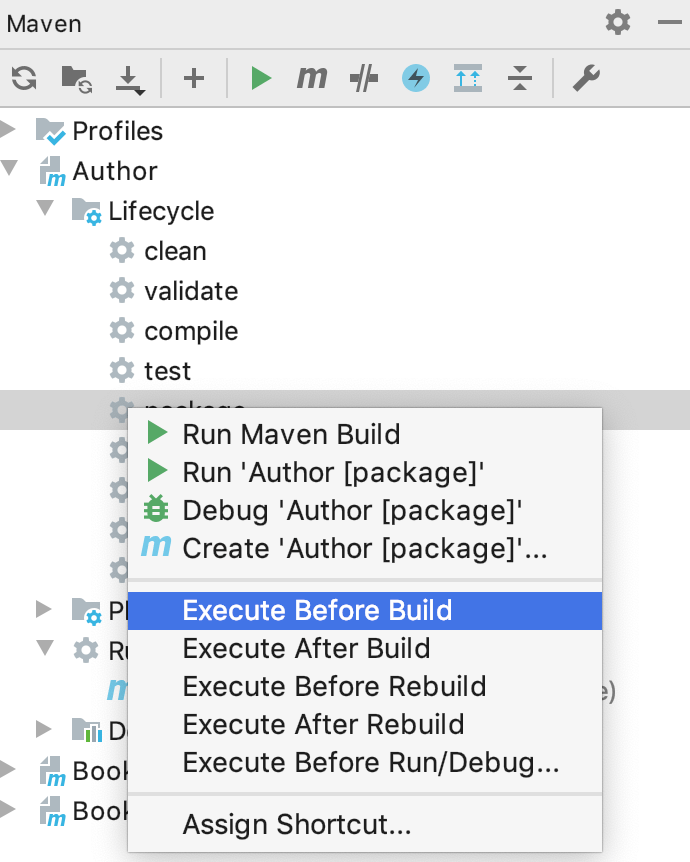Click Download Sources and Documentation icon

(130, 79)
